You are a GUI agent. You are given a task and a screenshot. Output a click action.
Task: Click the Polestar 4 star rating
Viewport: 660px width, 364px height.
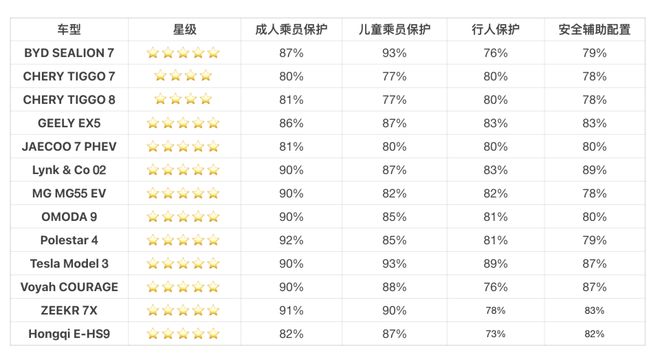183,240
